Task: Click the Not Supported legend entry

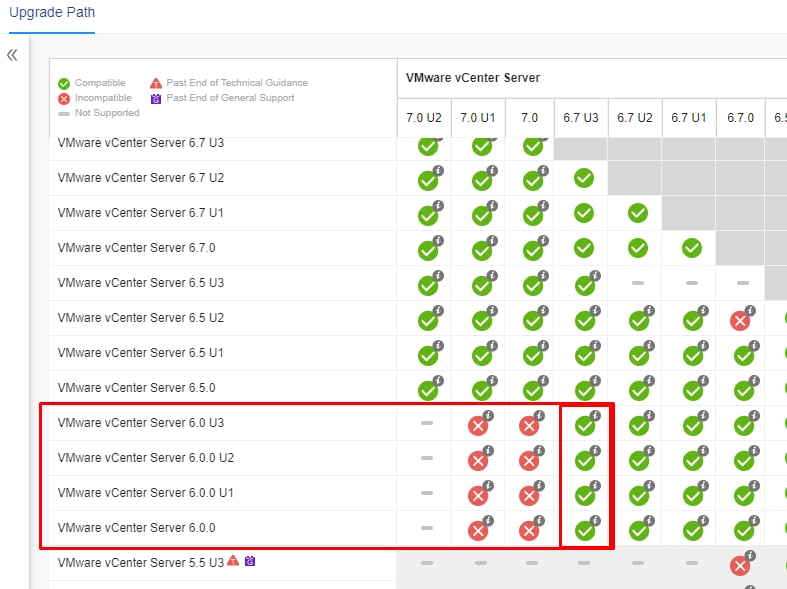Action: point(98,113)
